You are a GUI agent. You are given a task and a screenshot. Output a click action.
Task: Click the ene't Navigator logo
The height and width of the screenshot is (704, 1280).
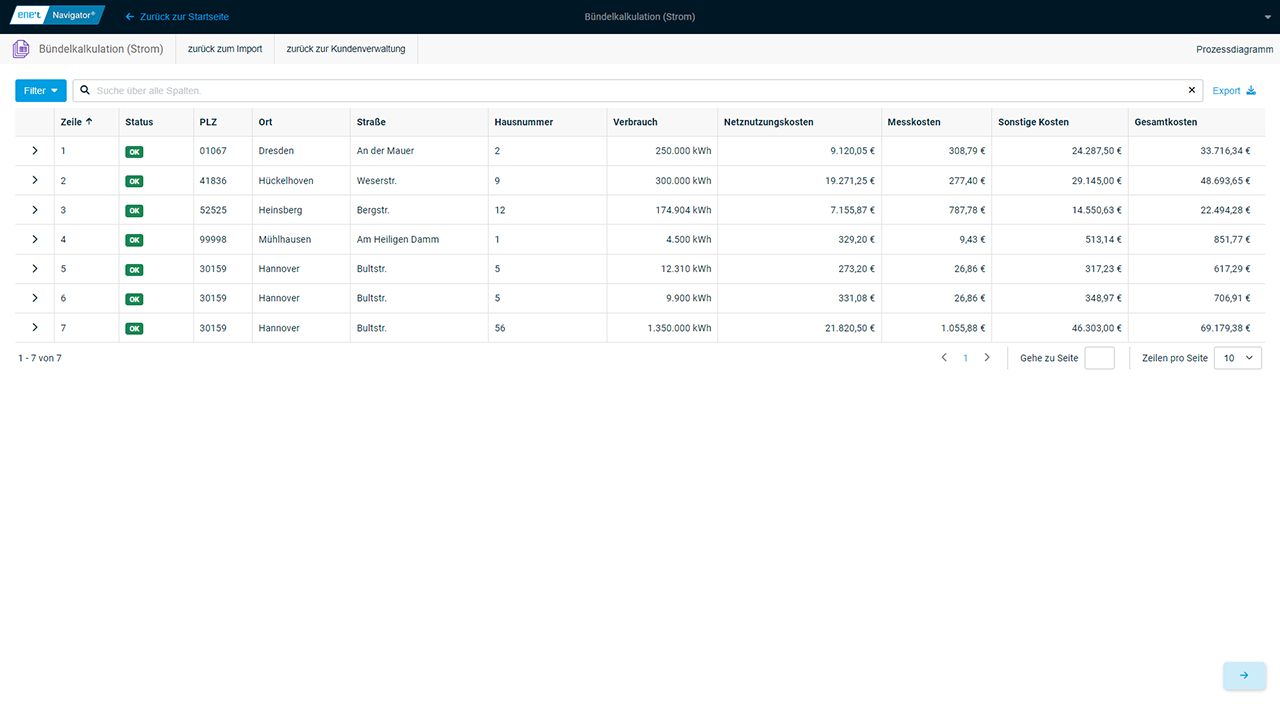(x=57, y=16)
